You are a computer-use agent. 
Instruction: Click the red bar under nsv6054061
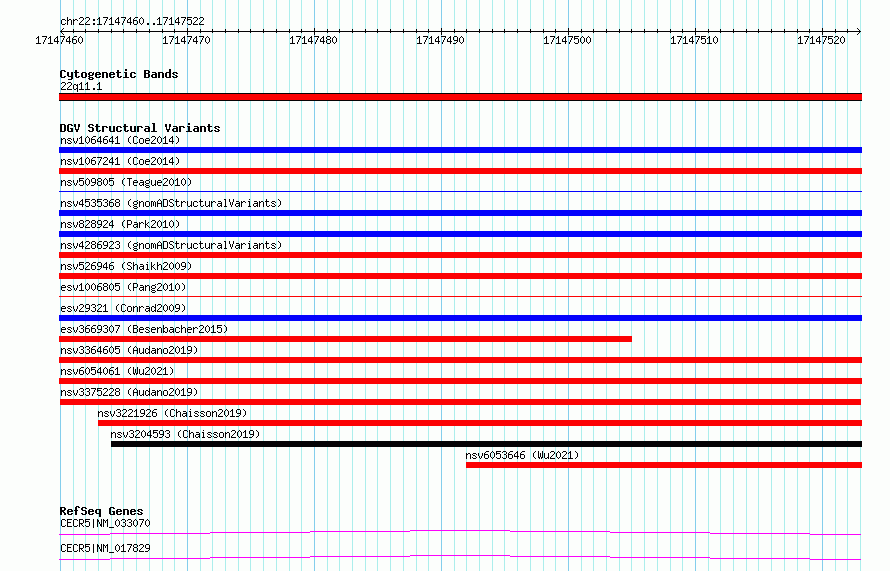click(460, 381)
